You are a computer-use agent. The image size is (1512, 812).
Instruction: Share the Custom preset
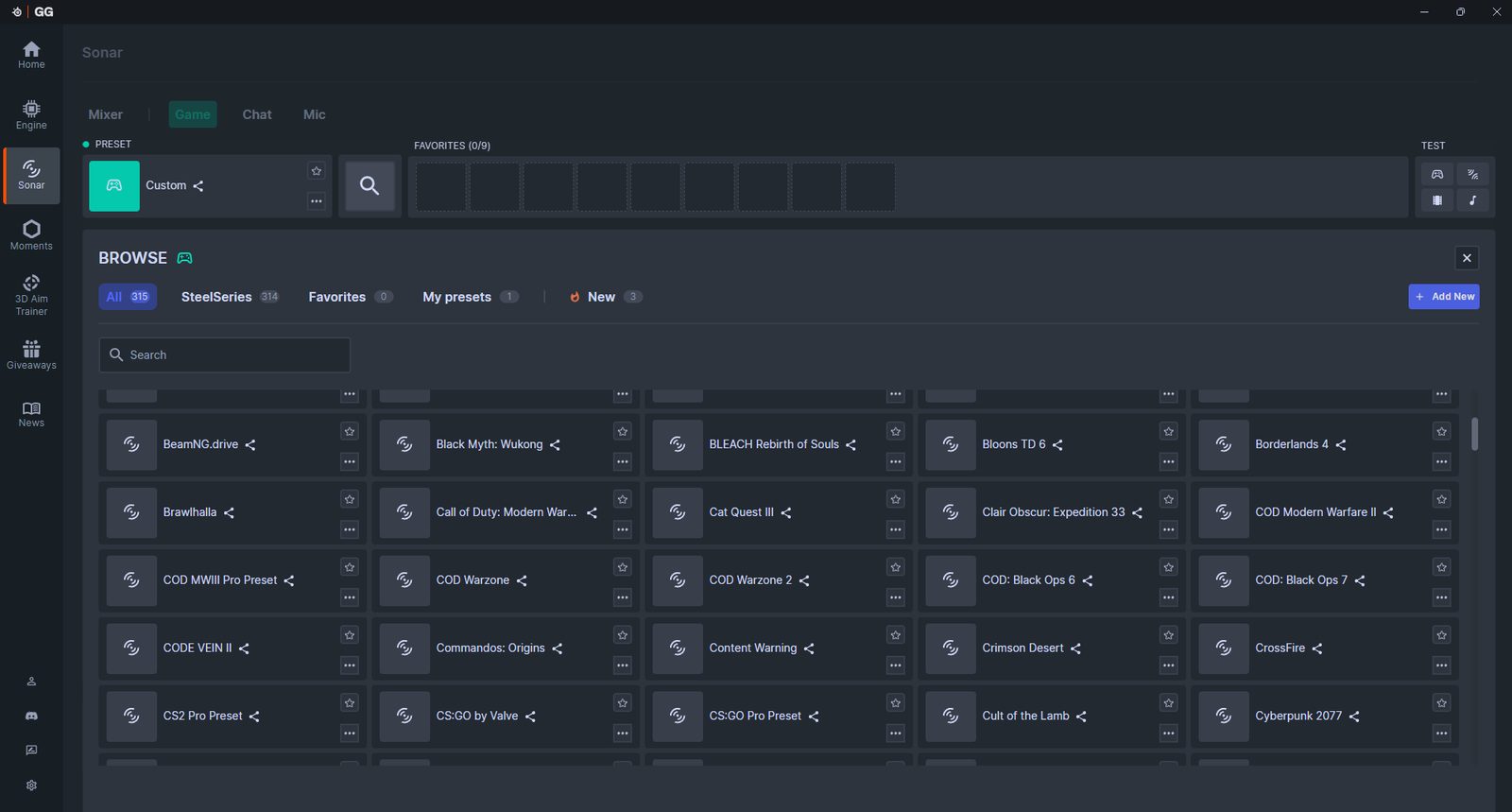(198, 186)
